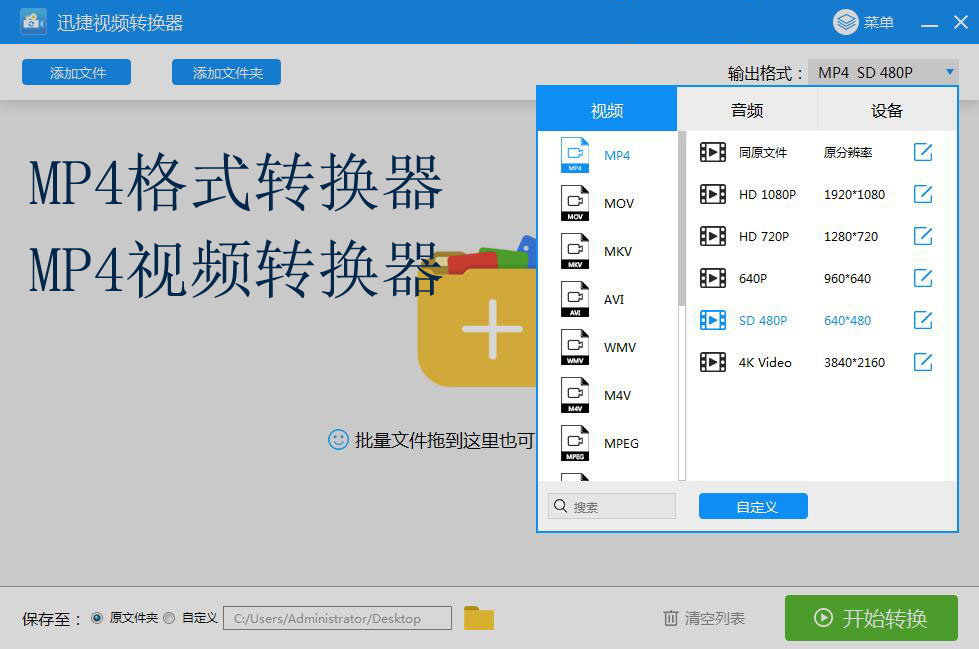Click the MP4 format file icon
The width and height of the screenshot is (979, 649).
point(574,155)
